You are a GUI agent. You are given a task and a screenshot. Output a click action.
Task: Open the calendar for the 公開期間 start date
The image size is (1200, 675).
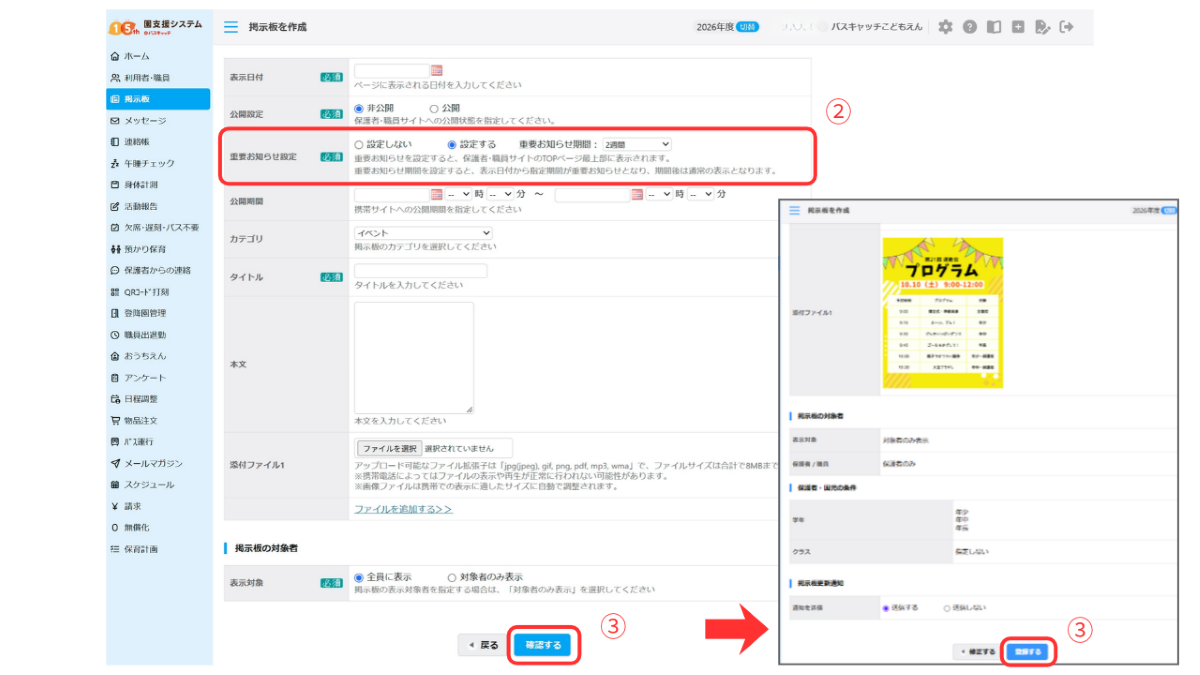click(x=436, y=194)
